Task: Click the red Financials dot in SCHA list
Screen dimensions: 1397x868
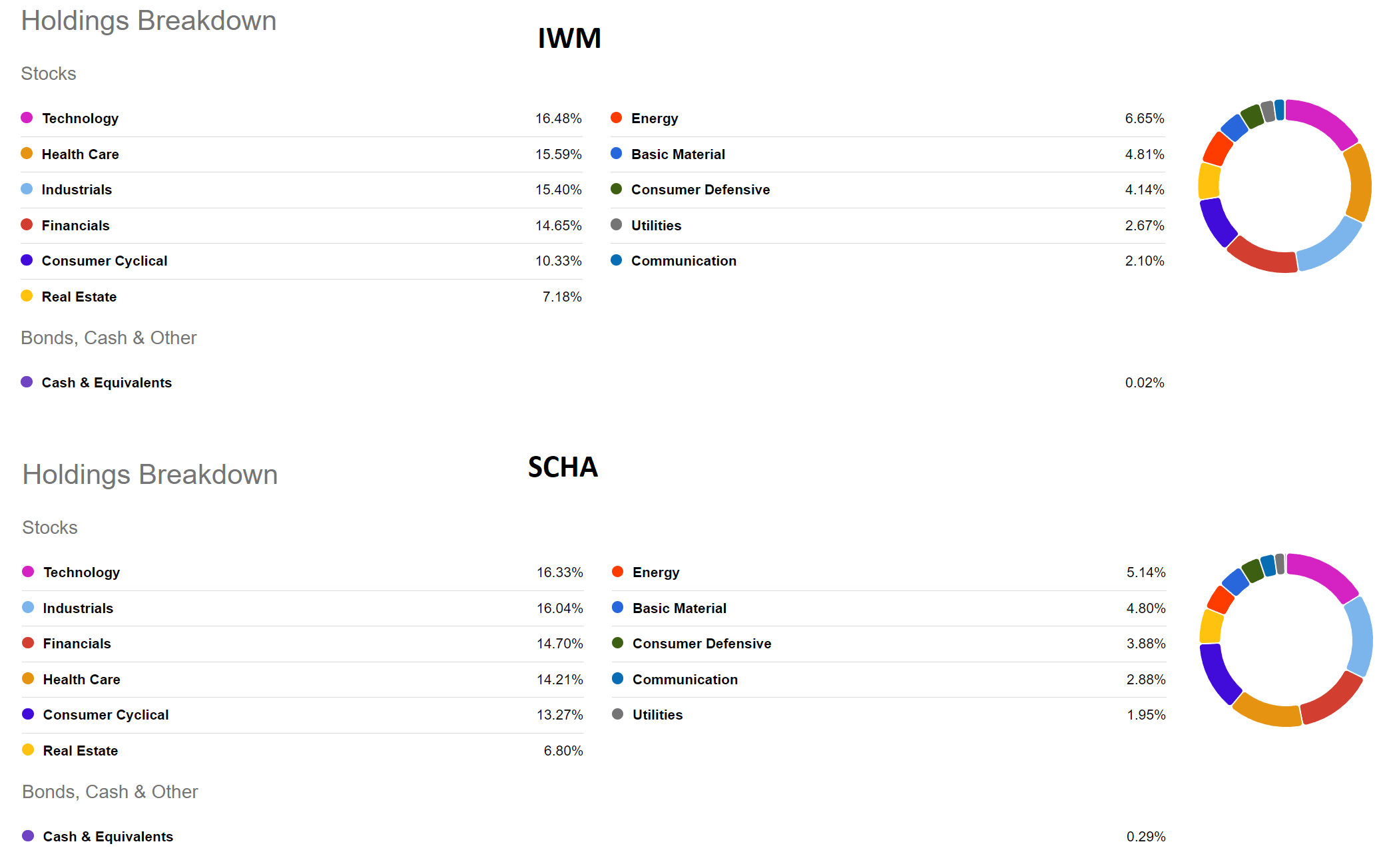Action: (28, 643)
